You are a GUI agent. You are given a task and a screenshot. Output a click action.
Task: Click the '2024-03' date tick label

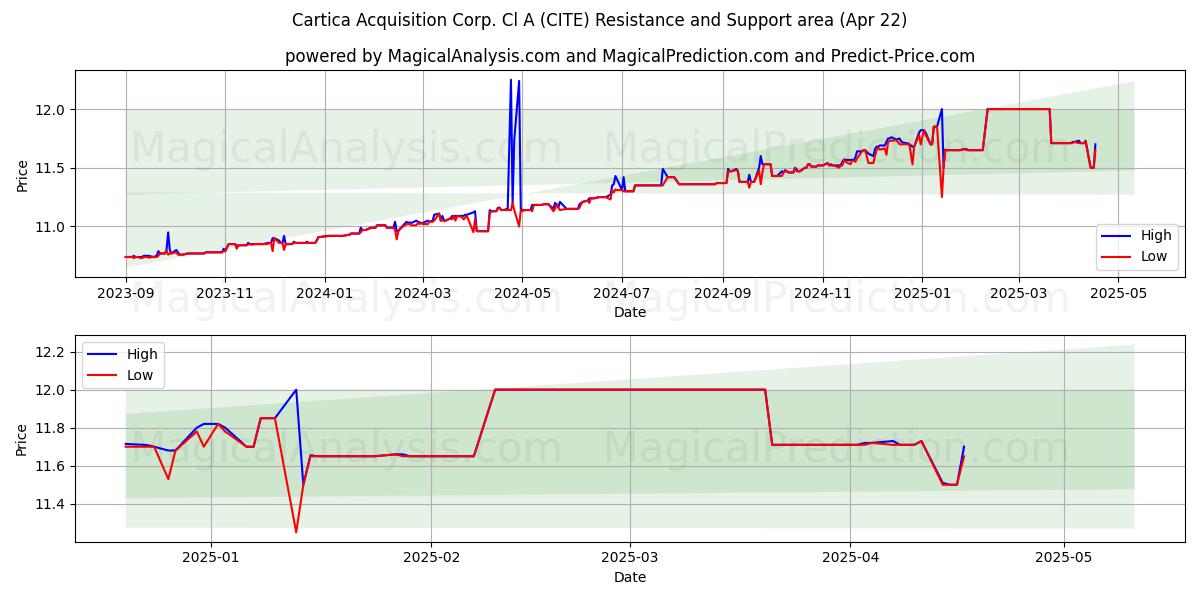click(x=422, y=294)
